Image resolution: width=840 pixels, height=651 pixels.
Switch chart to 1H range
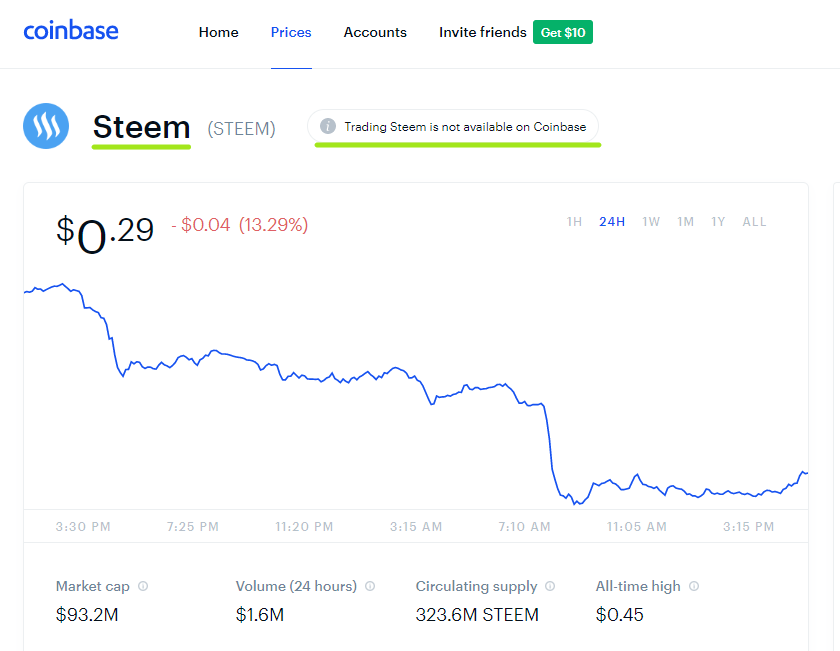(574, 222)
